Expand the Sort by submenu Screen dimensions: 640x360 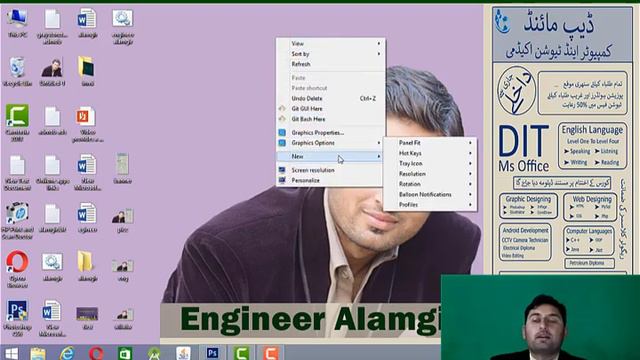[x=330, y=54]
